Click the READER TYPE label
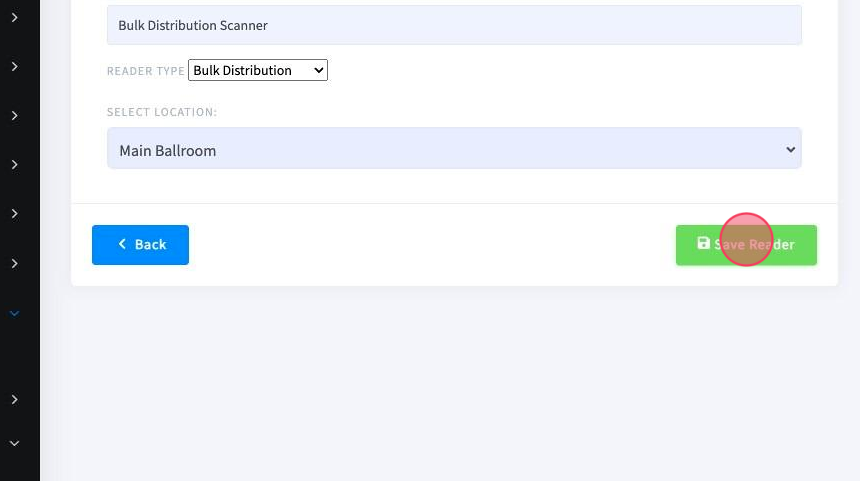Viewport: 860px width, 481px height. [x=146, y=71]
